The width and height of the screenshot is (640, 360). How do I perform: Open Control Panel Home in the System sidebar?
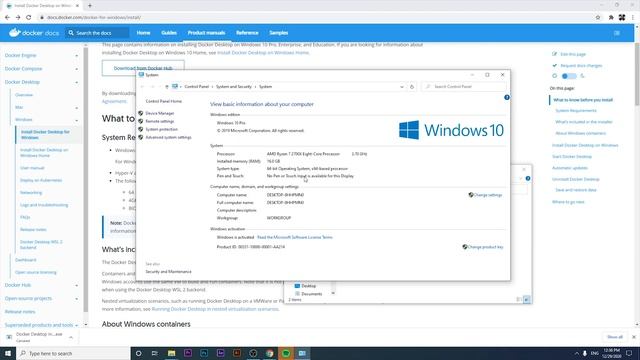164,101
